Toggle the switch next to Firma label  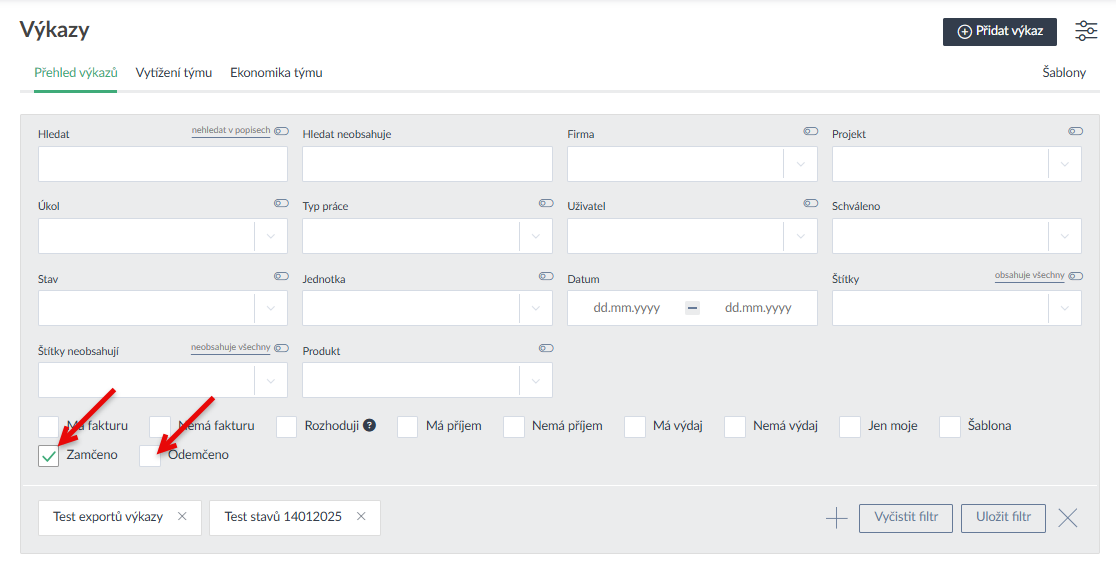point(810,132)
